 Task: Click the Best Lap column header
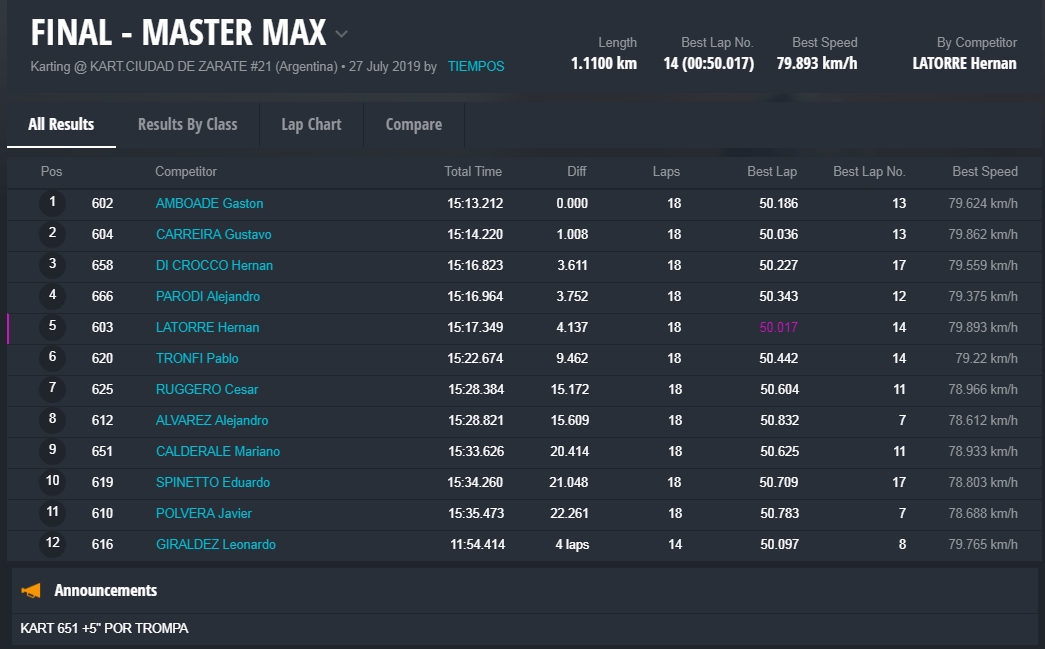771,171
